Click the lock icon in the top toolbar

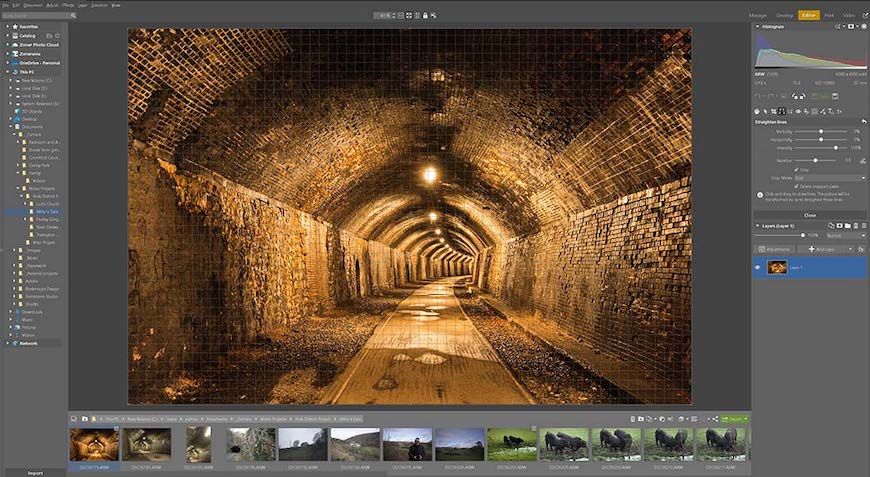click(x=425, y=16)
